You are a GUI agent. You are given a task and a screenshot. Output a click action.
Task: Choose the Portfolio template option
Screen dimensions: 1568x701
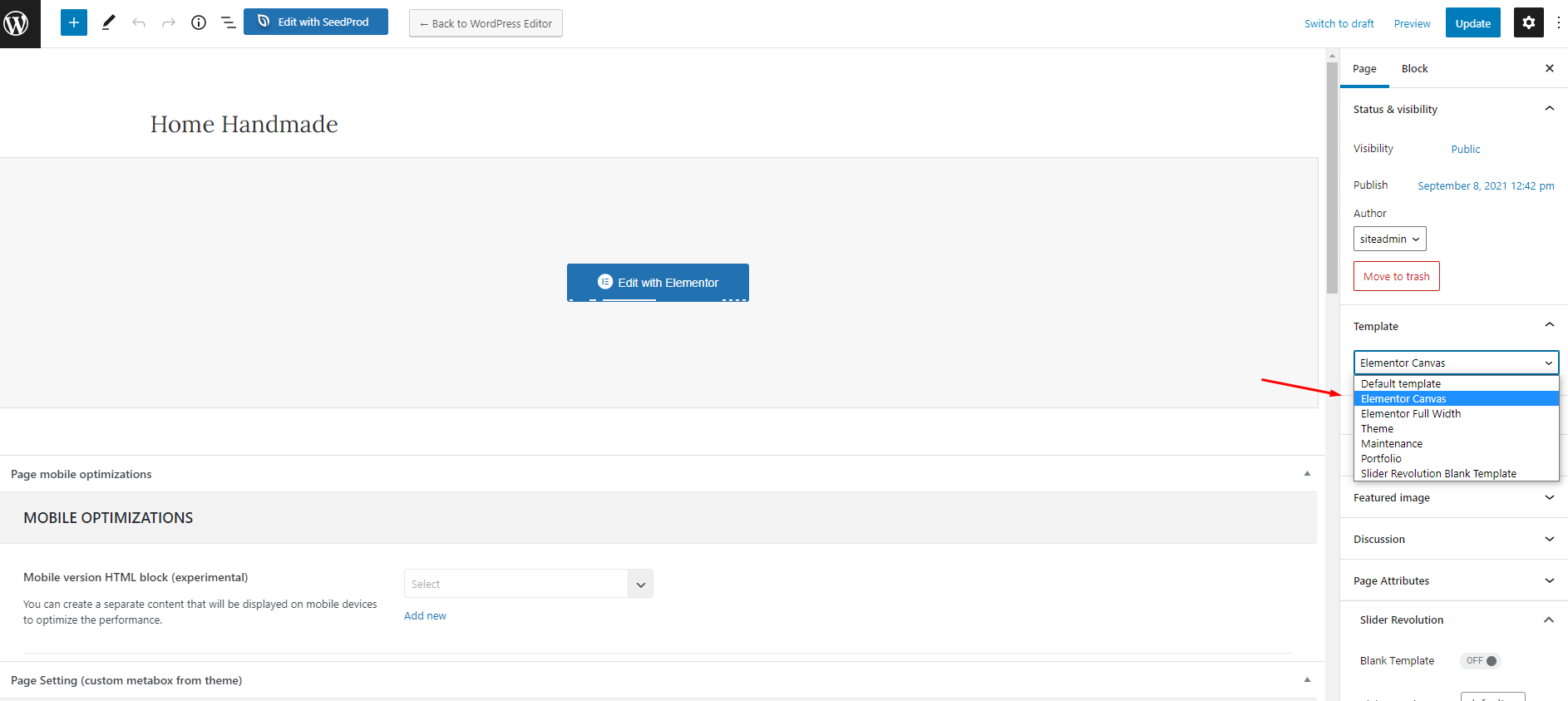tap(1456, 458)
